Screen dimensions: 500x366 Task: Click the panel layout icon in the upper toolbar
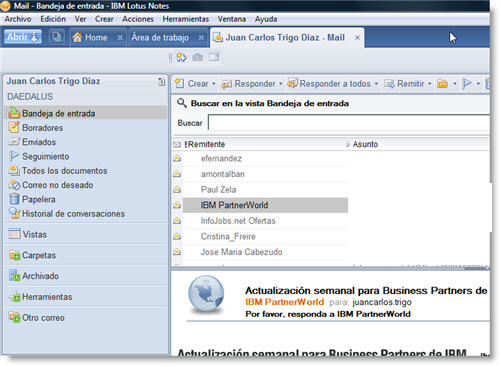214,57
